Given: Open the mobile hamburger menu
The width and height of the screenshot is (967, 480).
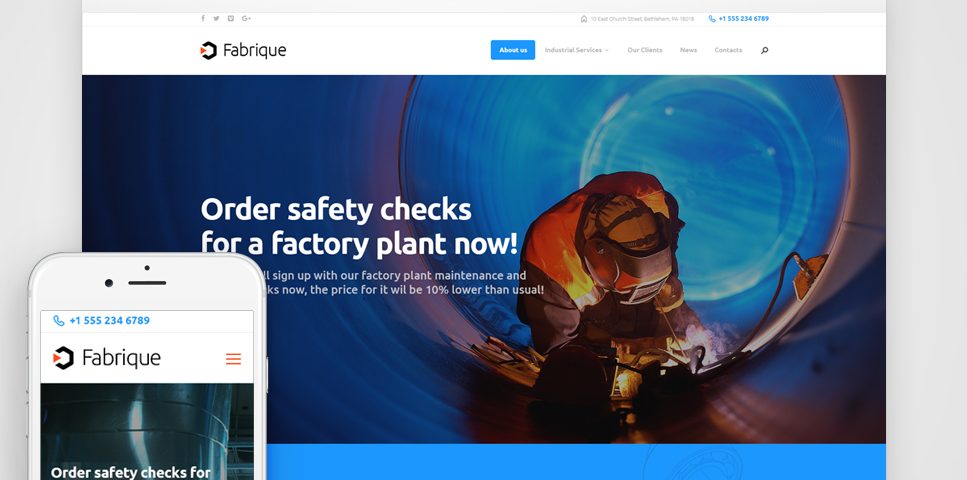Looking at the screenshot, I should (x=233, y=358).
